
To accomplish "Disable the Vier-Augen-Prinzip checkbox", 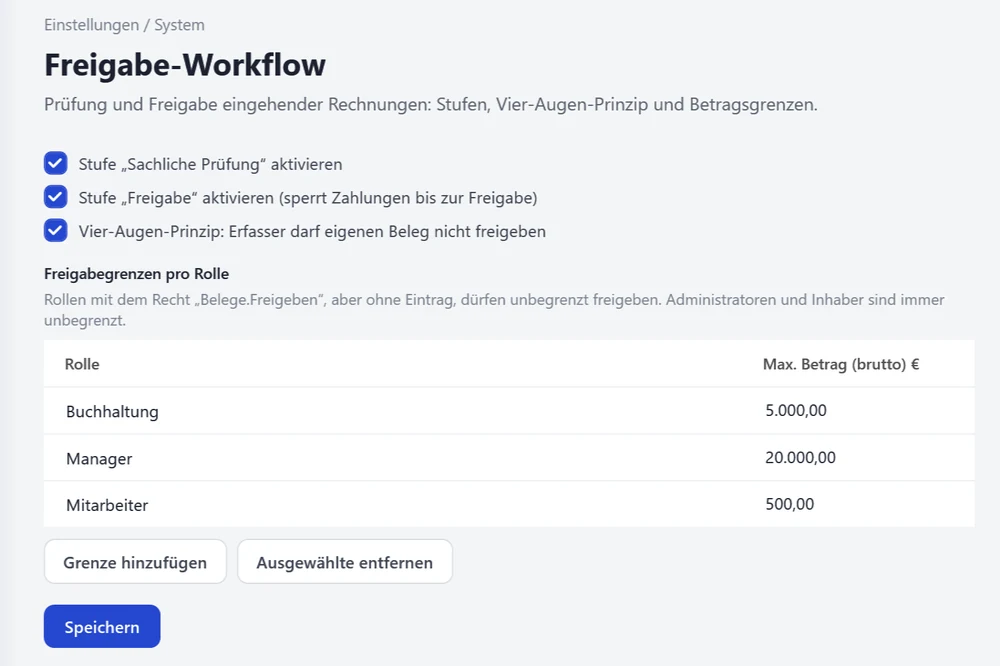I will click(x=55, y=230).
